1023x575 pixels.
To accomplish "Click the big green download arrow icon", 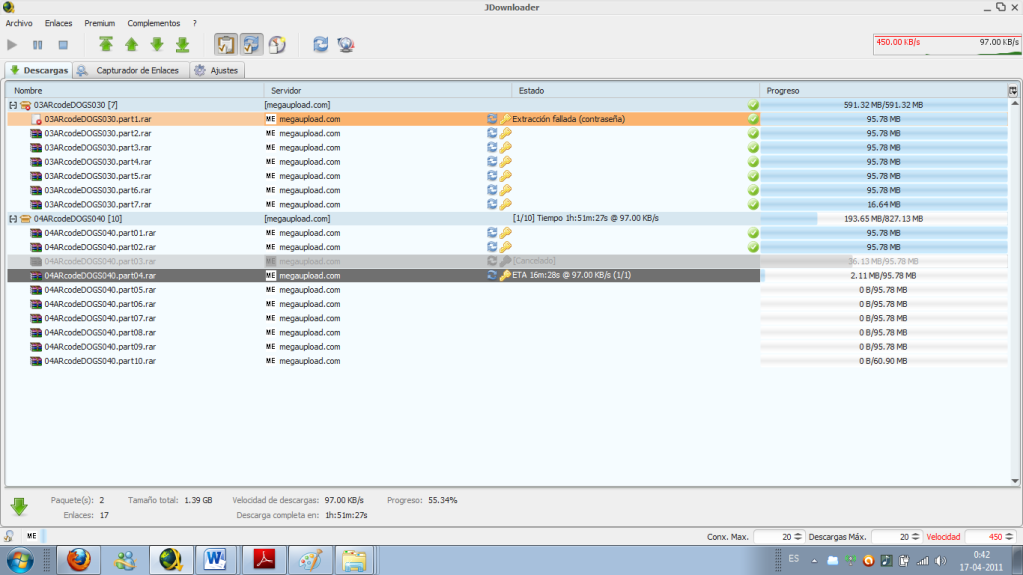I will (19, 506).
